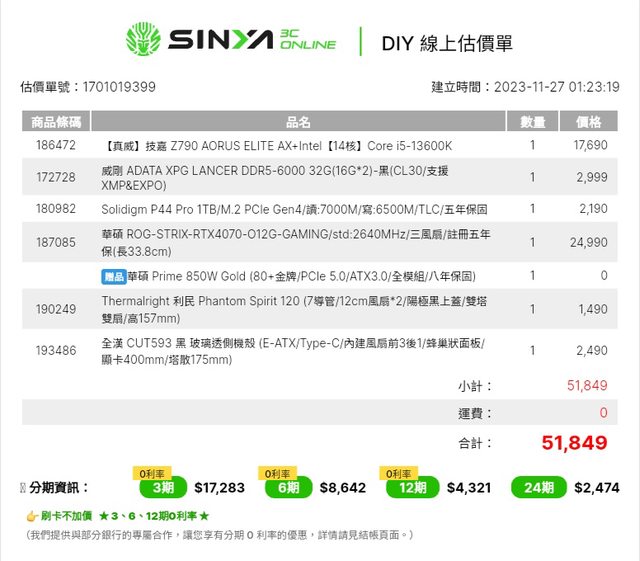Image resolution: width=640 pixels, height=561 pixels.
Task: Click the small icon before 分期資訊
Action: point(23,488)
